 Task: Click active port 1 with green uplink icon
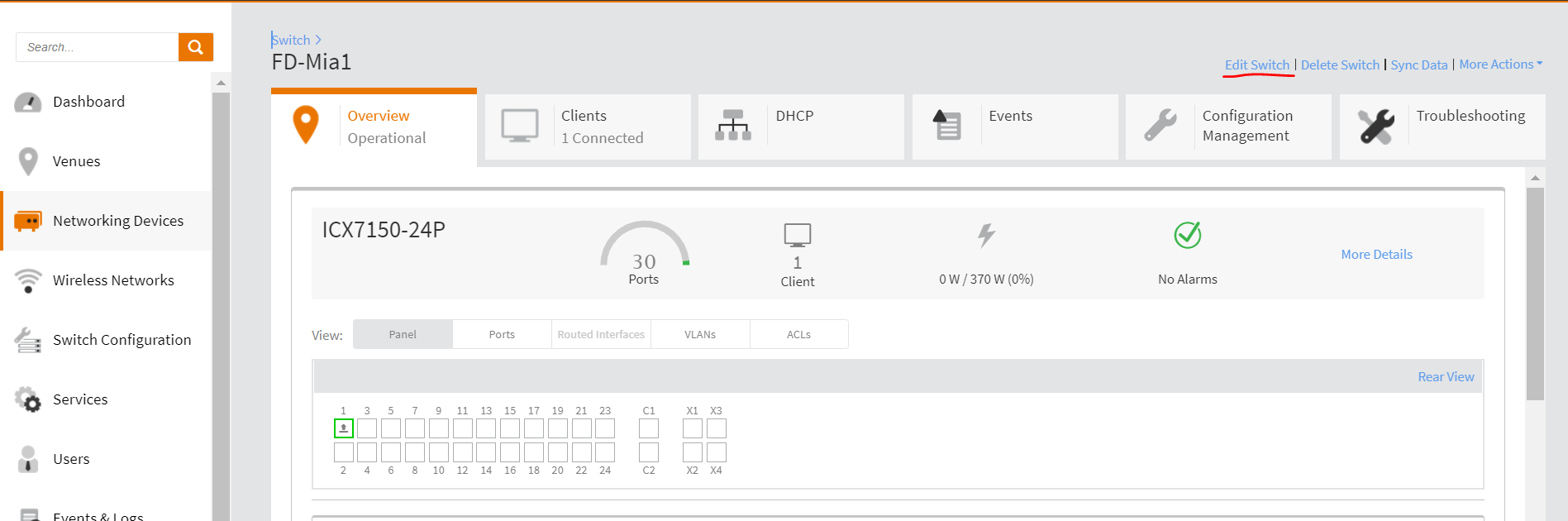344,428
